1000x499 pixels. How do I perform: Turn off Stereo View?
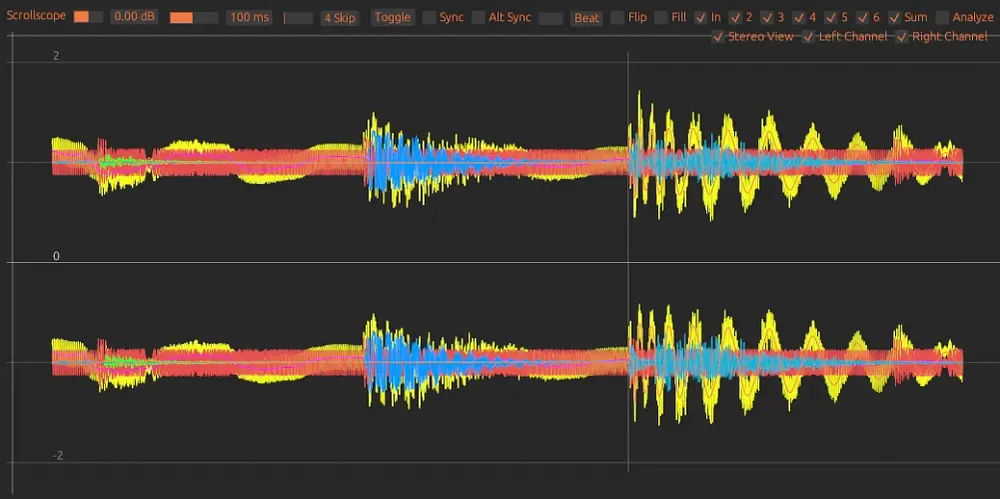718,37
